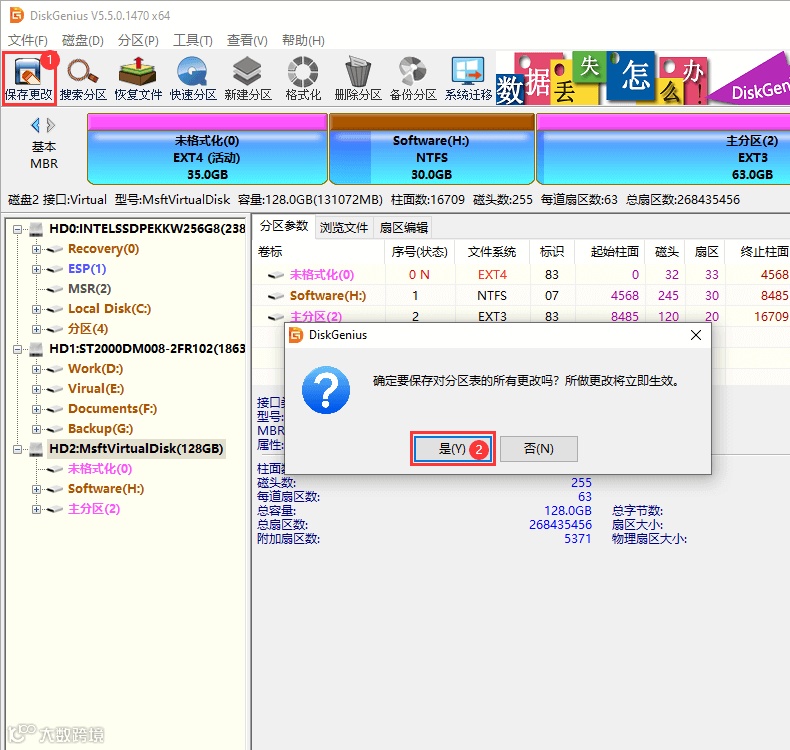The width and height of the screenshot is (790, 750).
Task: Select the 未格式化(0) row in partition table
Action: 521,275
